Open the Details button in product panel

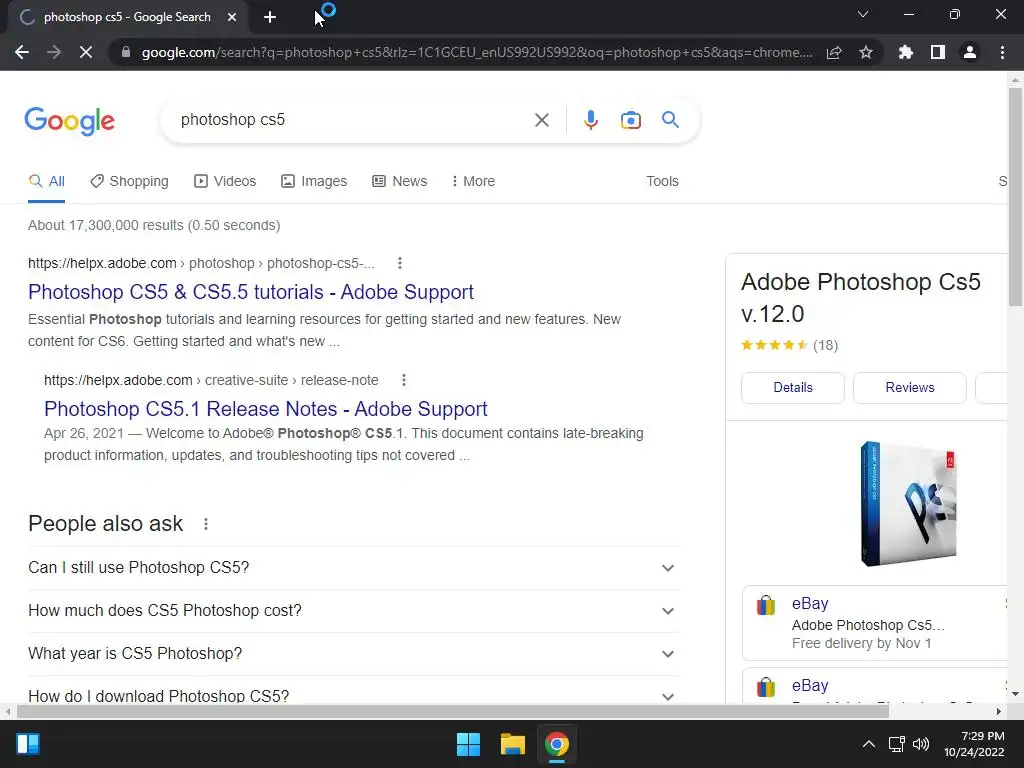[793, 388]
